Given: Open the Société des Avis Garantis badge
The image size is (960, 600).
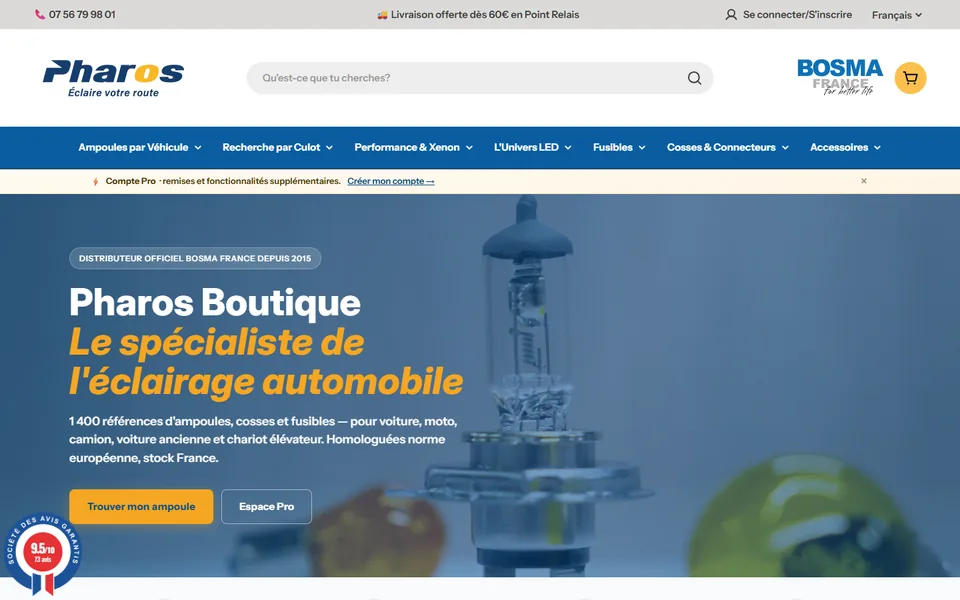Looking at the screenshot, I should coord(42,553).
